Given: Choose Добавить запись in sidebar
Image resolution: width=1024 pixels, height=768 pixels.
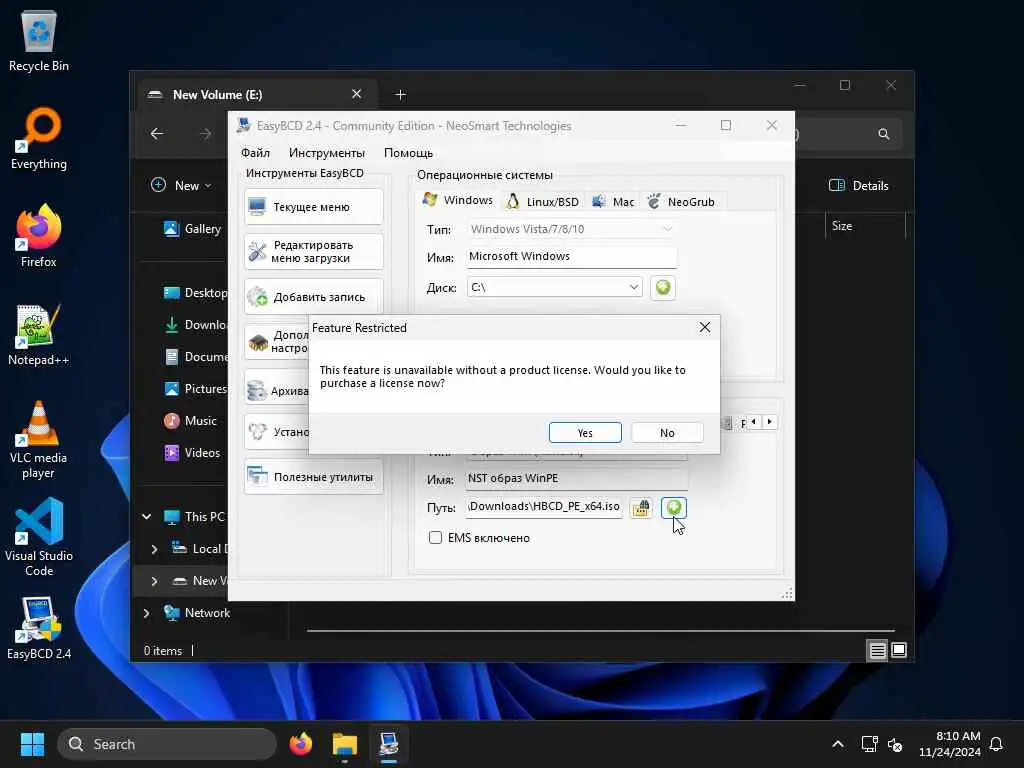Looking at the screenshot, I should click(x=313, y=296).
